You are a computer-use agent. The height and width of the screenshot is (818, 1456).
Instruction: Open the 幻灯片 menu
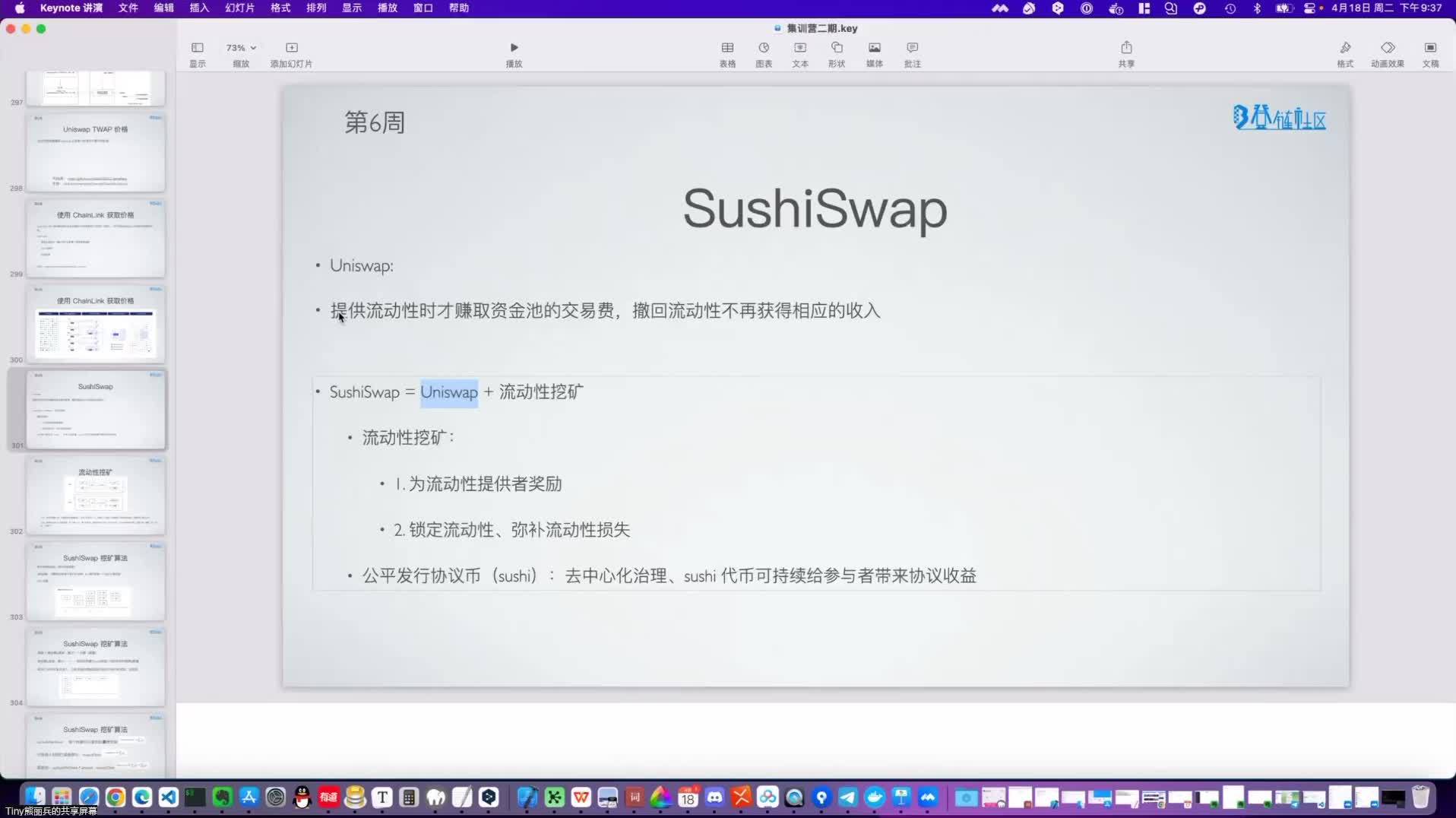click(240, 8)
